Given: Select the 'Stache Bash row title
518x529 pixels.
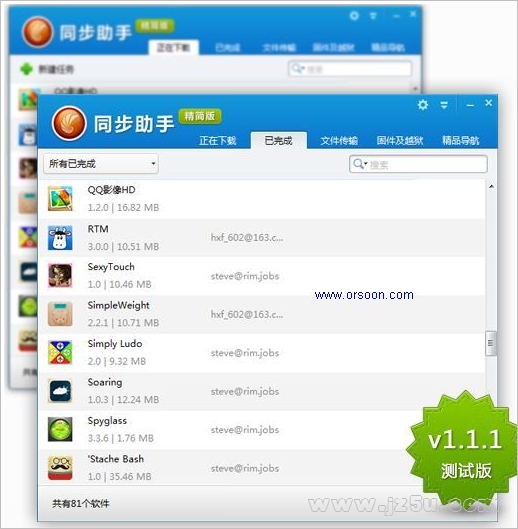Looking at the screenshot, I should [116, 459].
